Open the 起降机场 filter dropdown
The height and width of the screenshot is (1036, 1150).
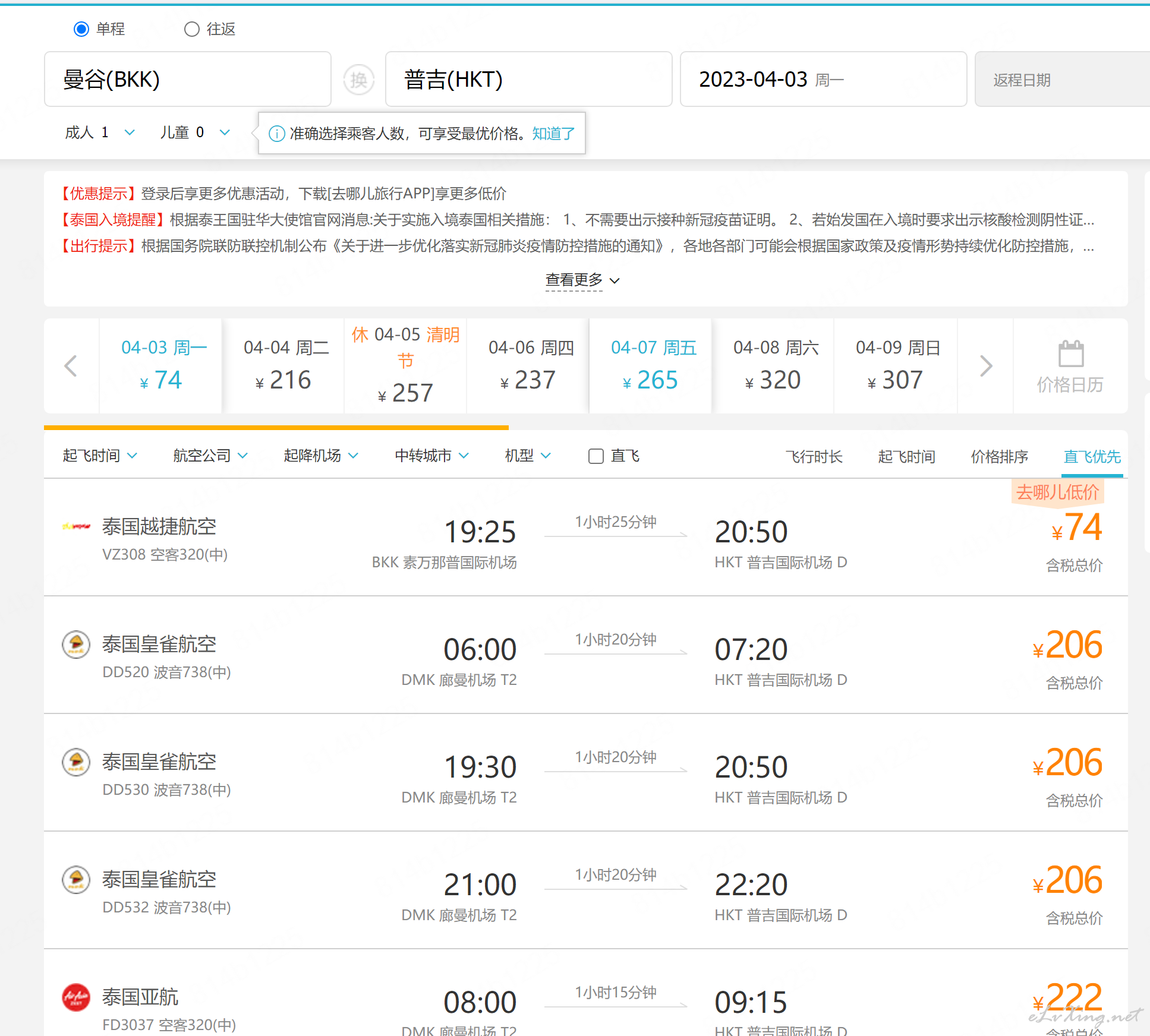click(321, 456)
